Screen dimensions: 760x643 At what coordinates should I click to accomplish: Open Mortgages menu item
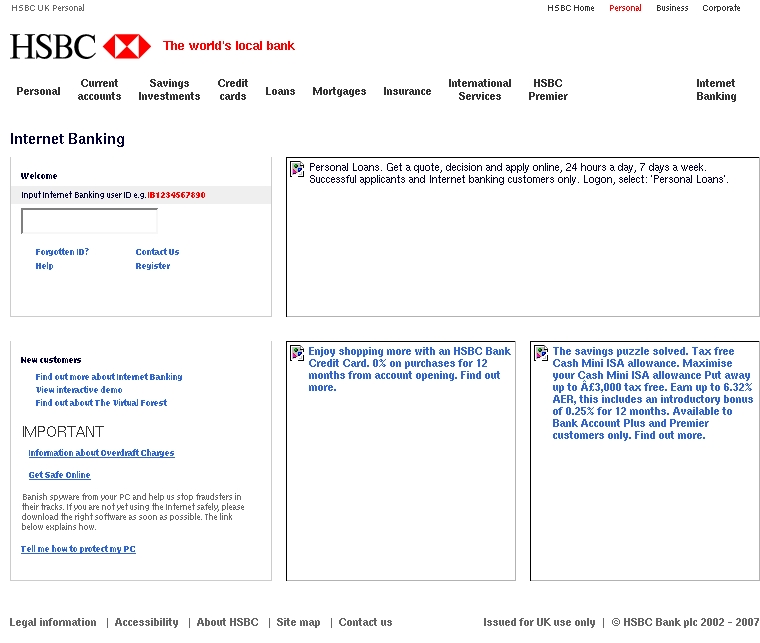339,91
